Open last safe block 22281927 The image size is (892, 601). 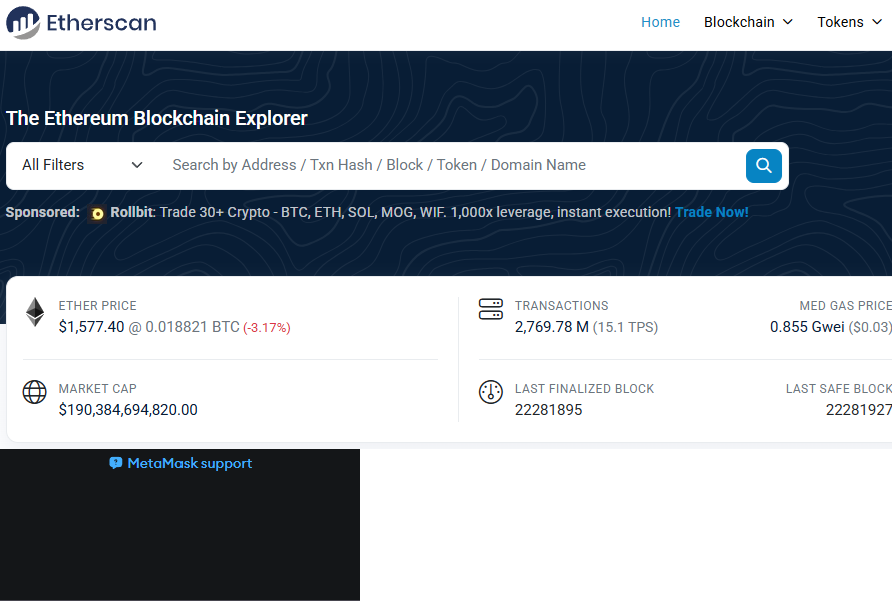pos(858,410)
